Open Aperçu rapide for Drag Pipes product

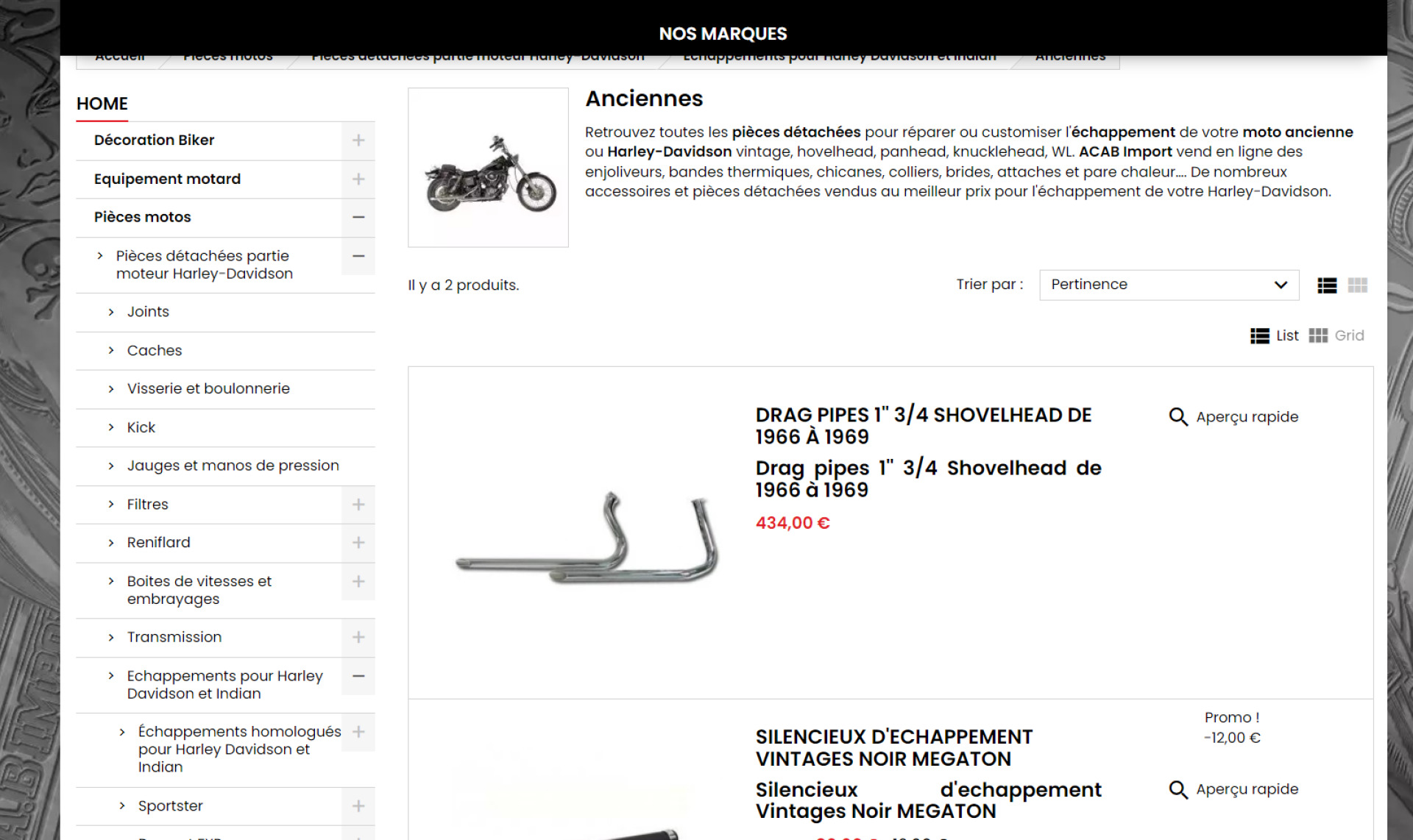click(x=1233, y=417)
